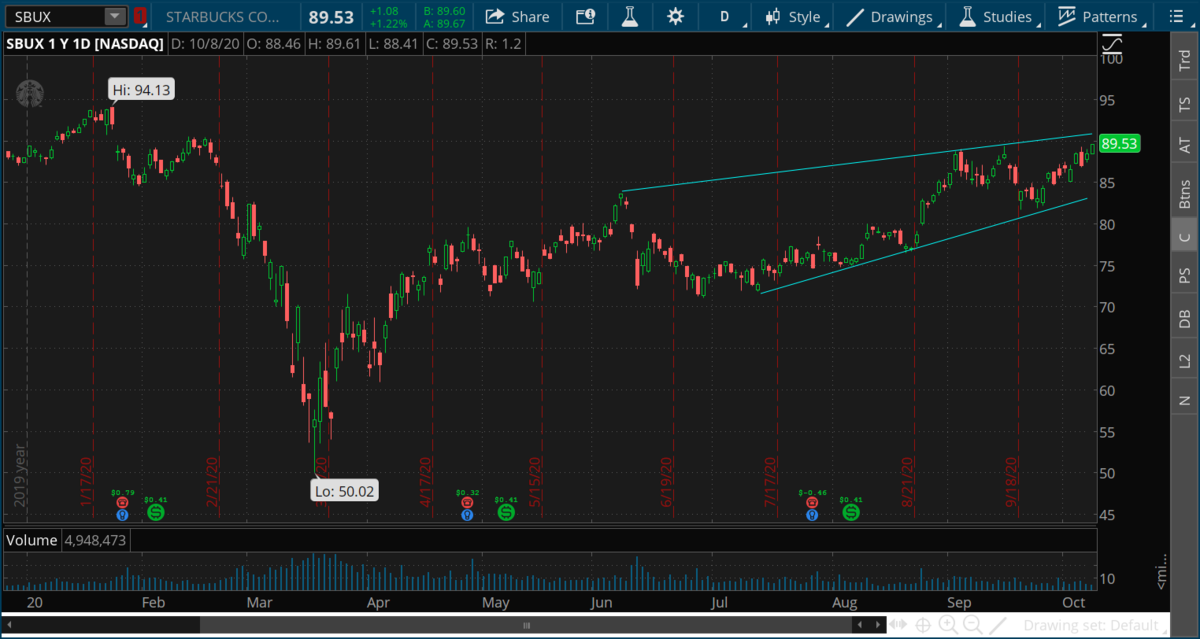
Task: Click the blue lightbulb icon under $0.32
Action: [467, 515]
